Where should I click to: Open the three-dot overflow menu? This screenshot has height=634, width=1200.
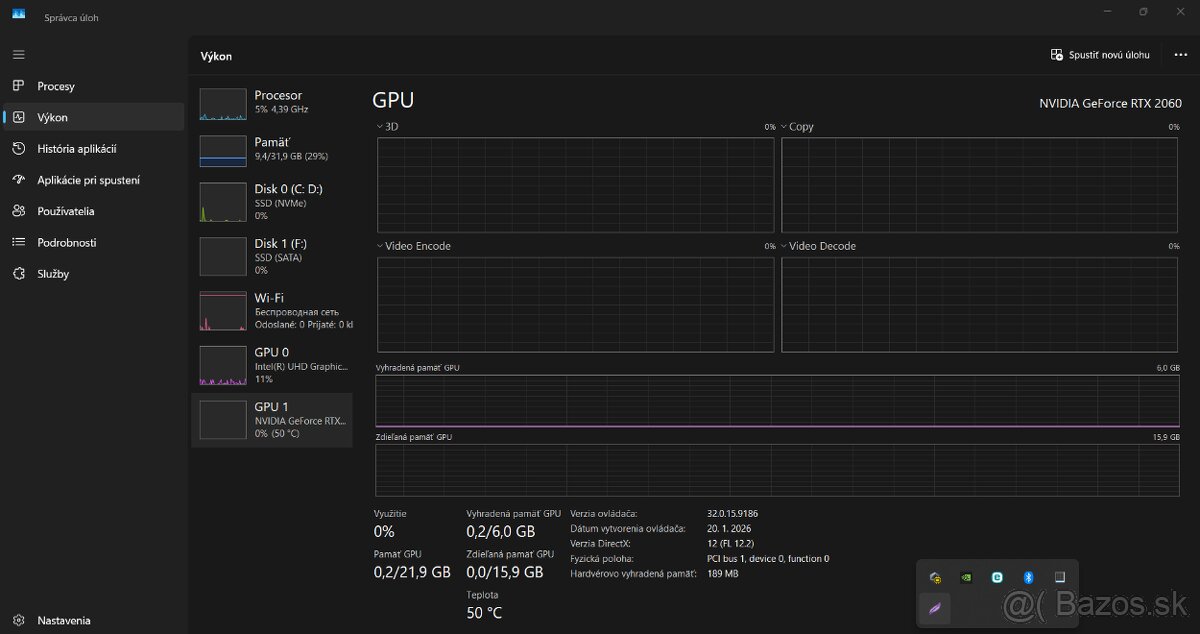(1180, 55)
